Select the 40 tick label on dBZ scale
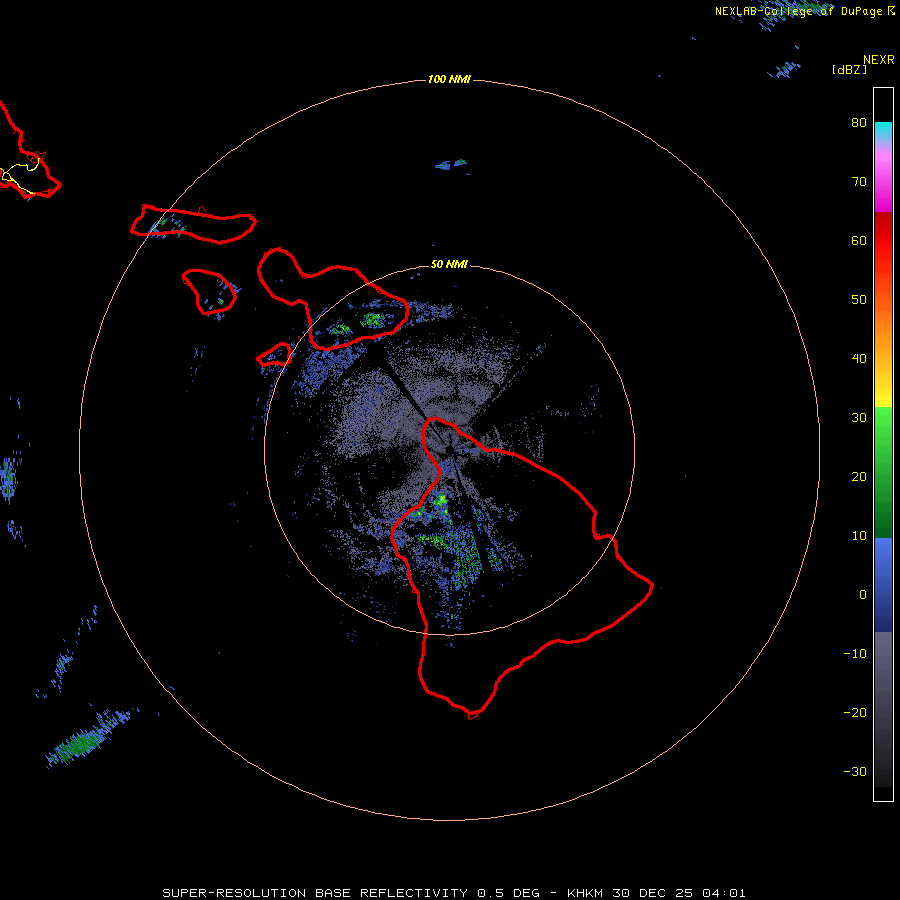Image resolution: width=900 pixels, height=900 pixels. pyautogui.click(x=859, y=359)
